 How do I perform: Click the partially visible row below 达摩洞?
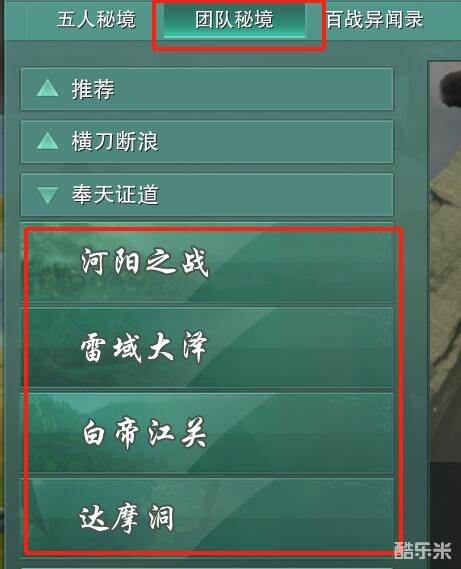tap(207, 566)
